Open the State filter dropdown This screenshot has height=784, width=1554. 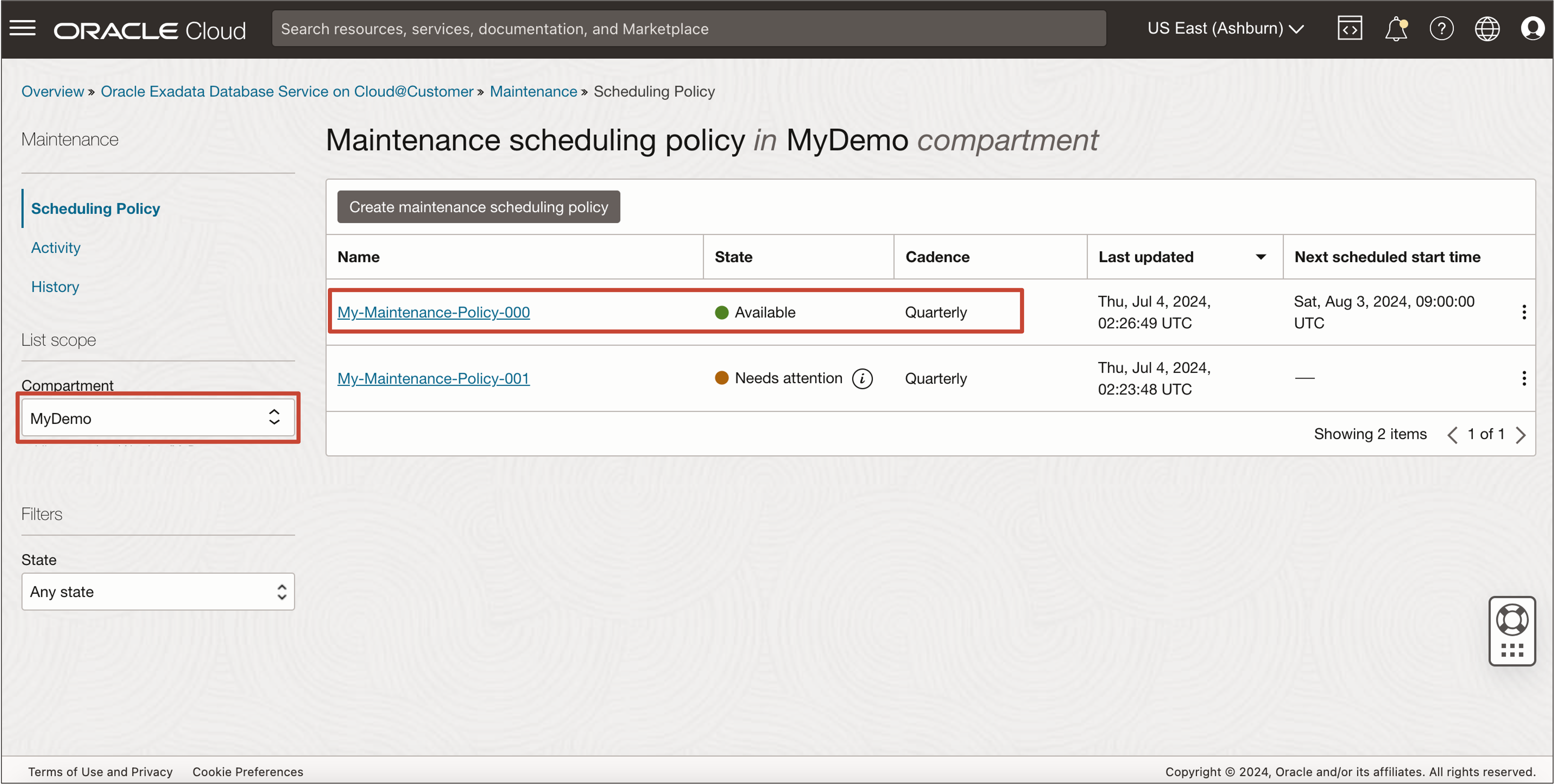pyautogui.click(x=158, y=592)
